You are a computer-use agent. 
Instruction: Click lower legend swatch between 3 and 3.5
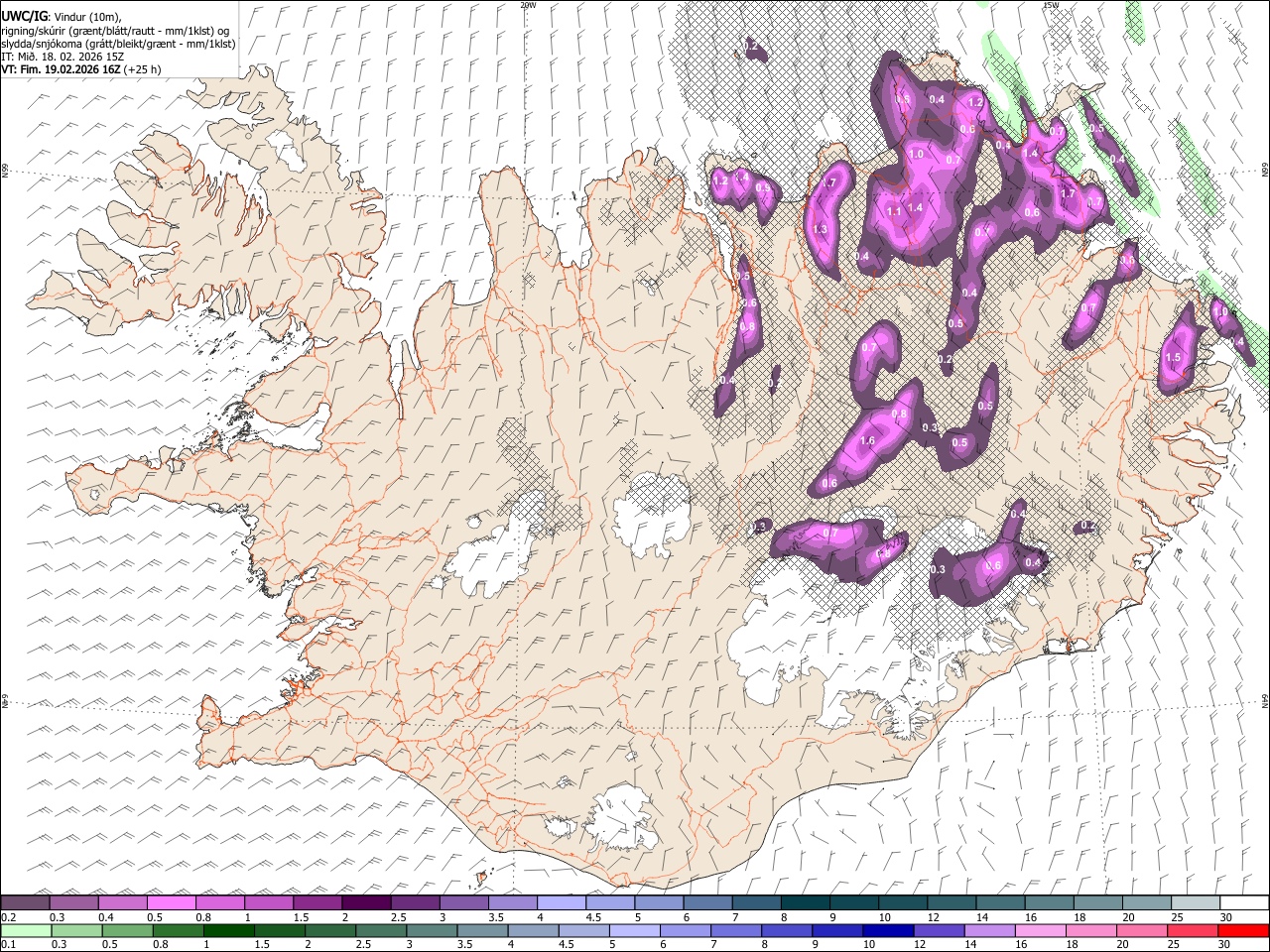tap(432, 930)
